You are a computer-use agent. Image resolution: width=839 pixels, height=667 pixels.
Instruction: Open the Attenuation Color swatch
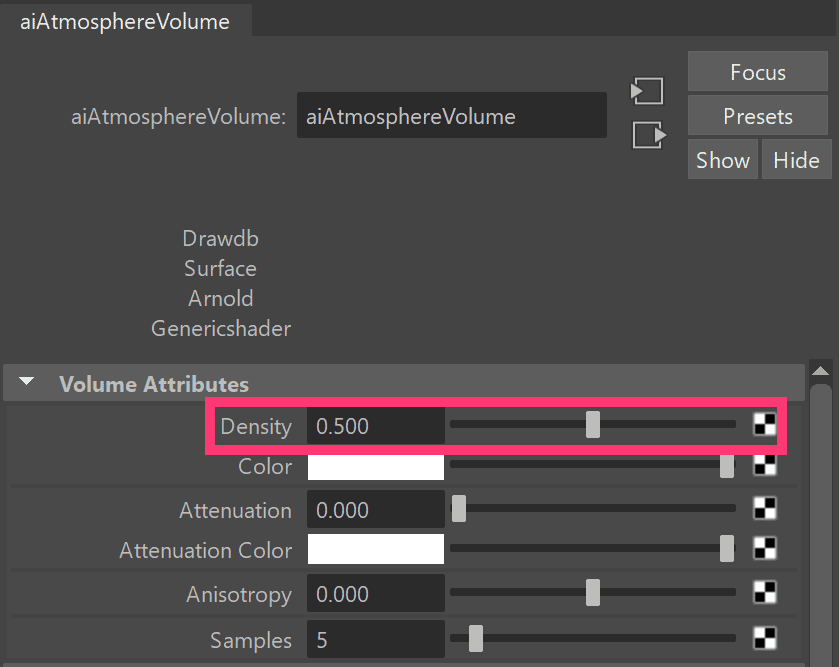click(376, 549)
